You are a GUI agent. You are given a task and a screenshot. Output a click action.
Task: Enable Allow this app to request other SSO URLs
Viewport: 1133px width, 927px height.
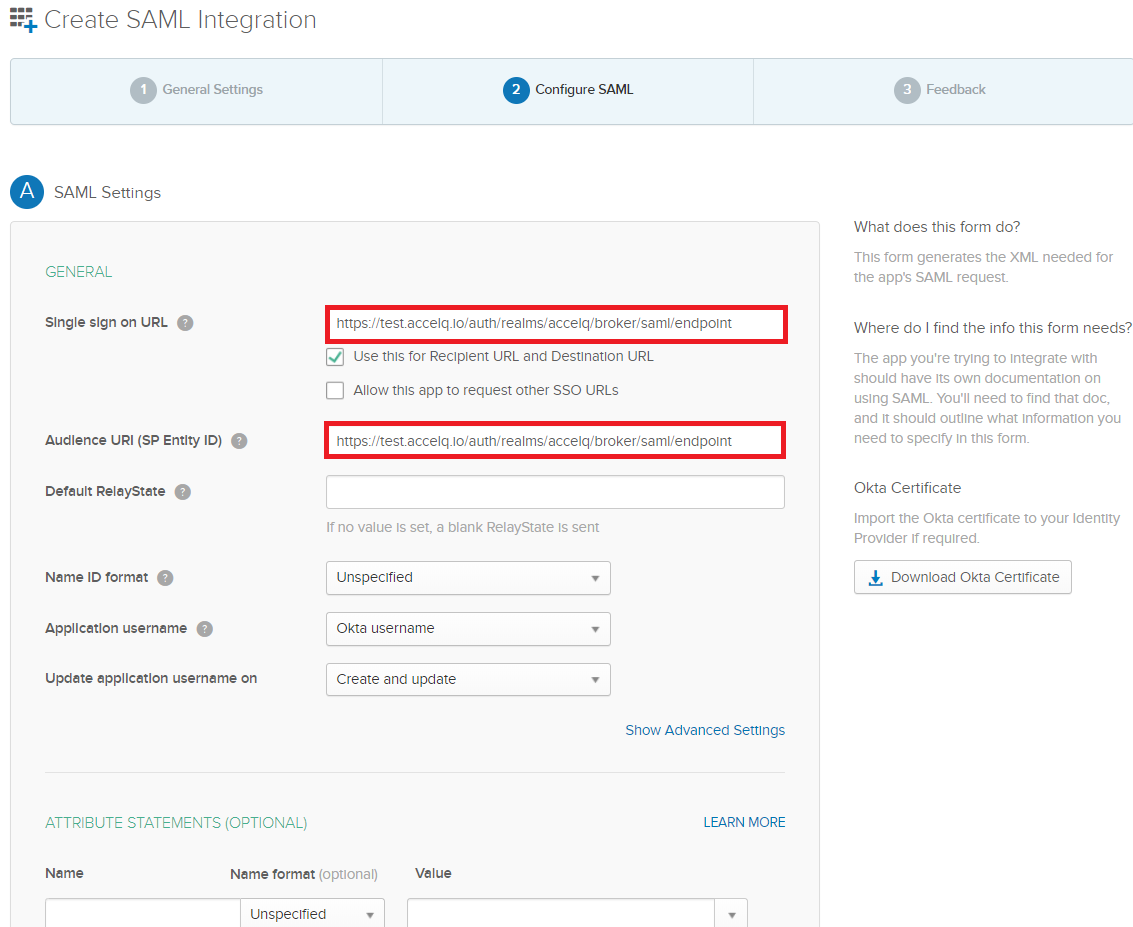[335, 391]
